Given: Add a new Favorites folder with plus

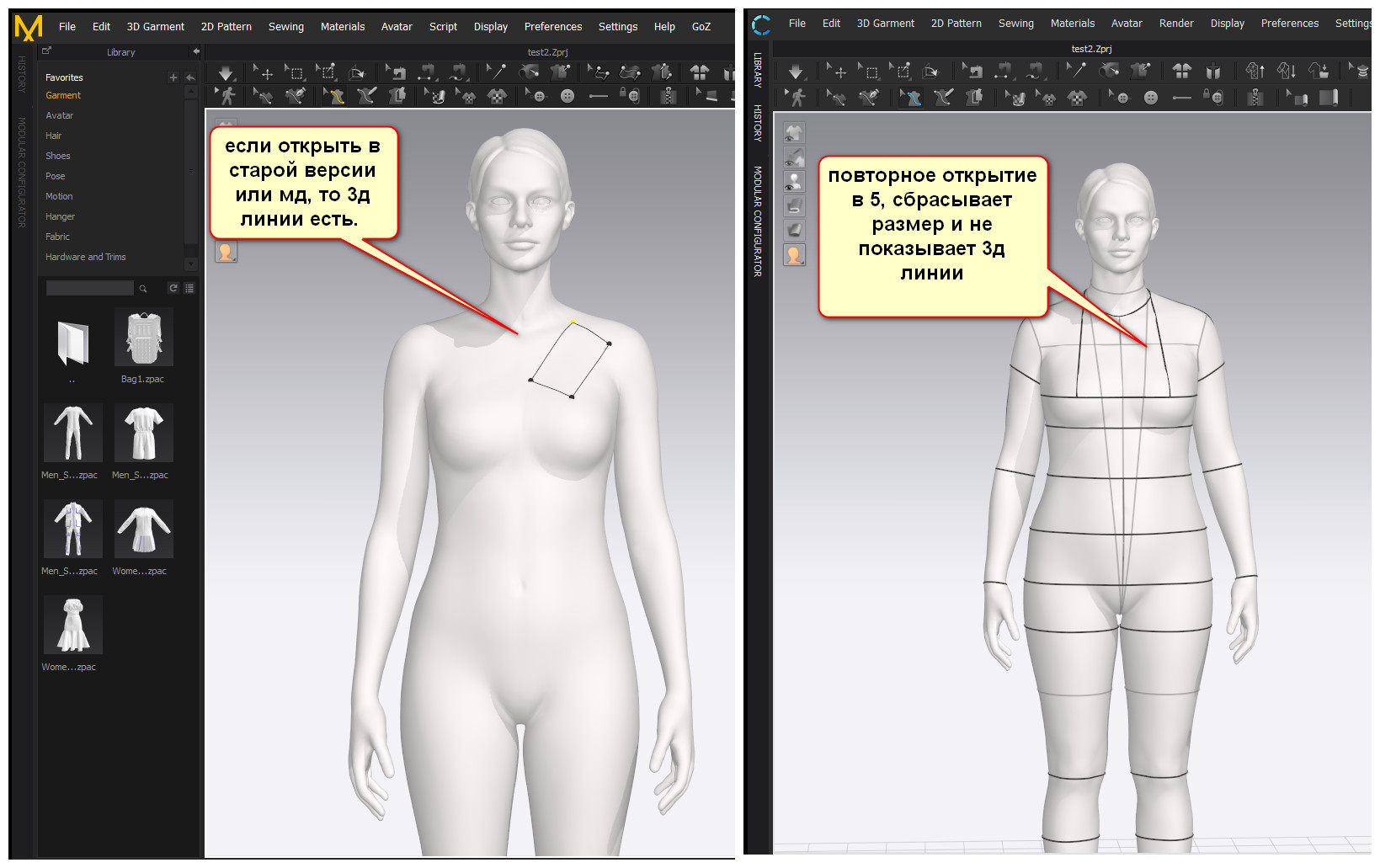Looking at the screenshot, I should tap(173, 77).
